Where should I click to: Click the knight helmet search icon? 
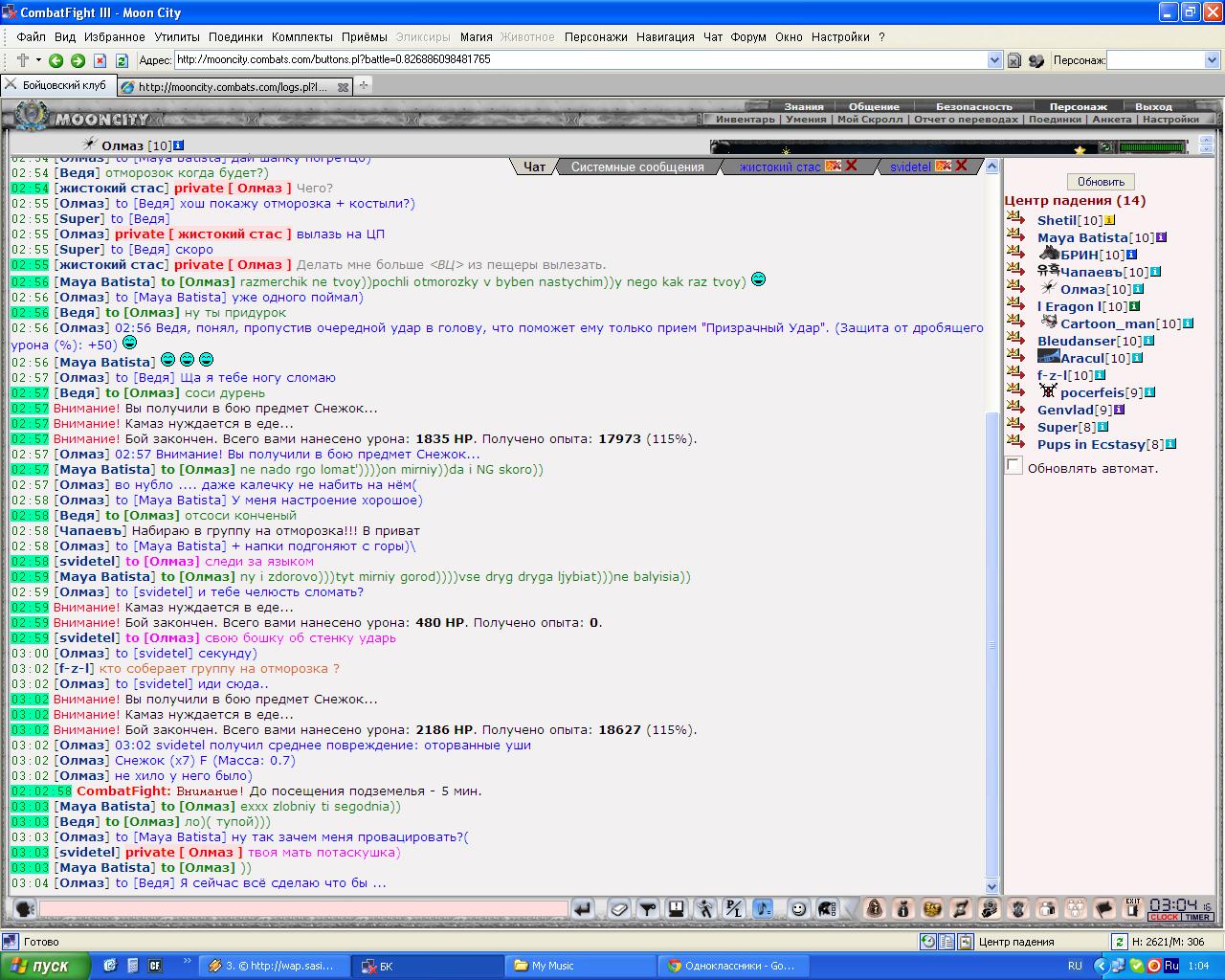point(989,908)
